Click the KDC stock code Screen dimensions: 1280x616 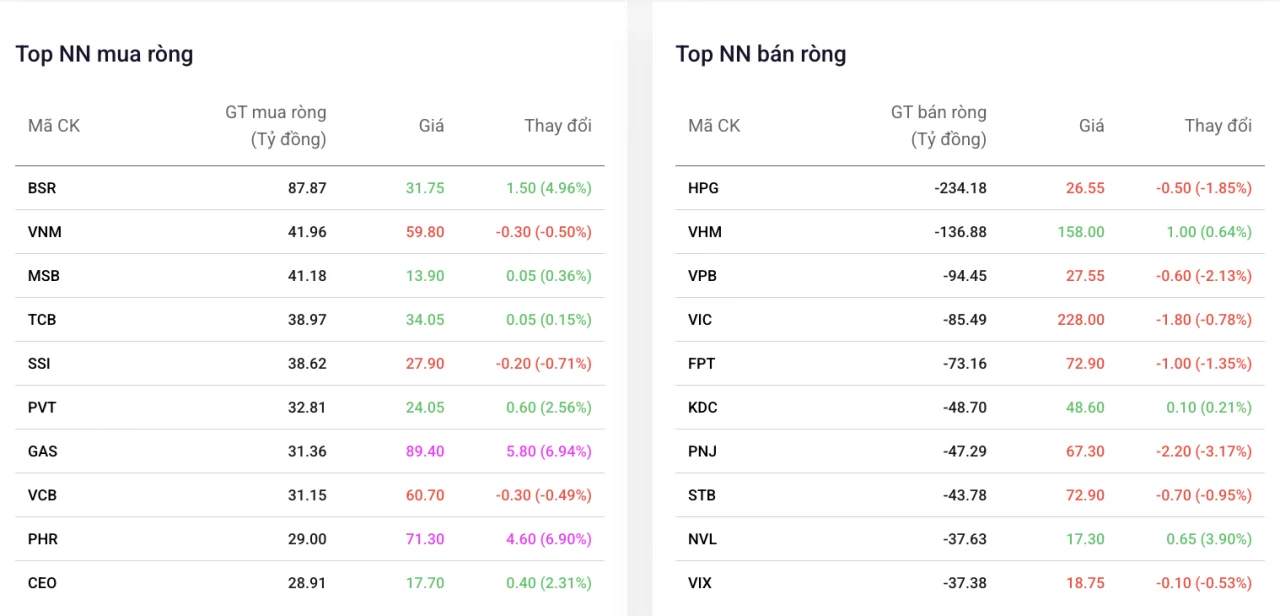click(x=703, y=408)
